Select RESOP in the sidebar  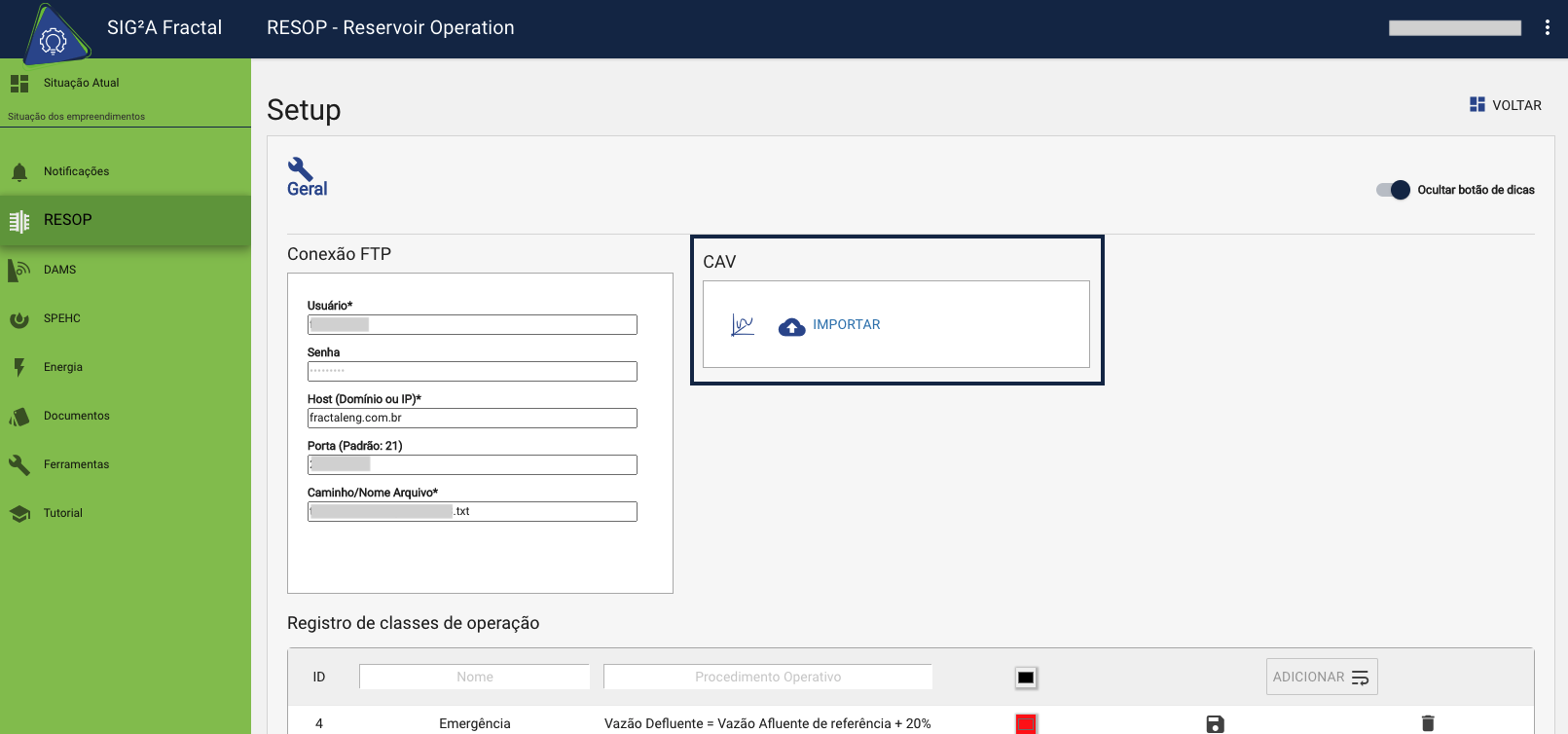68,220
